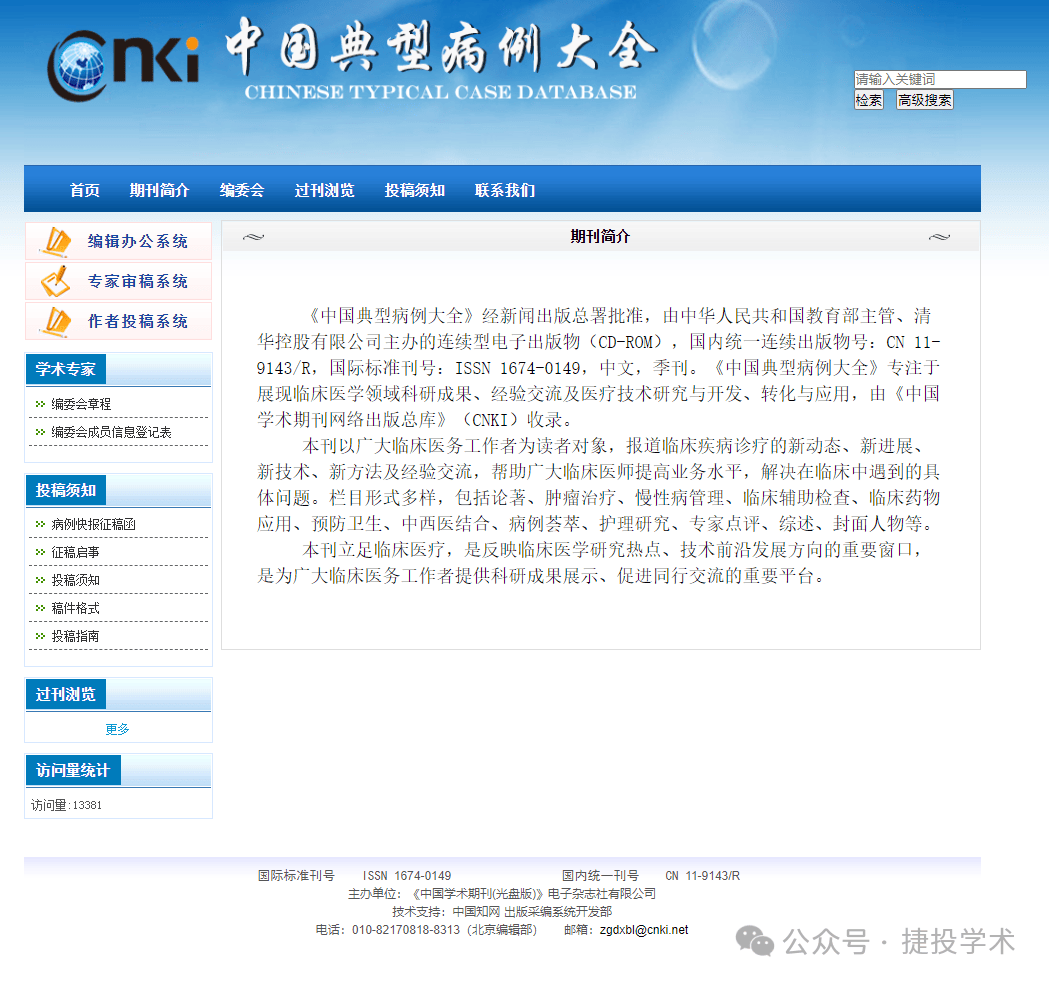
Task: Click the expert review system pen icon
Action: [x=56, y=282]
